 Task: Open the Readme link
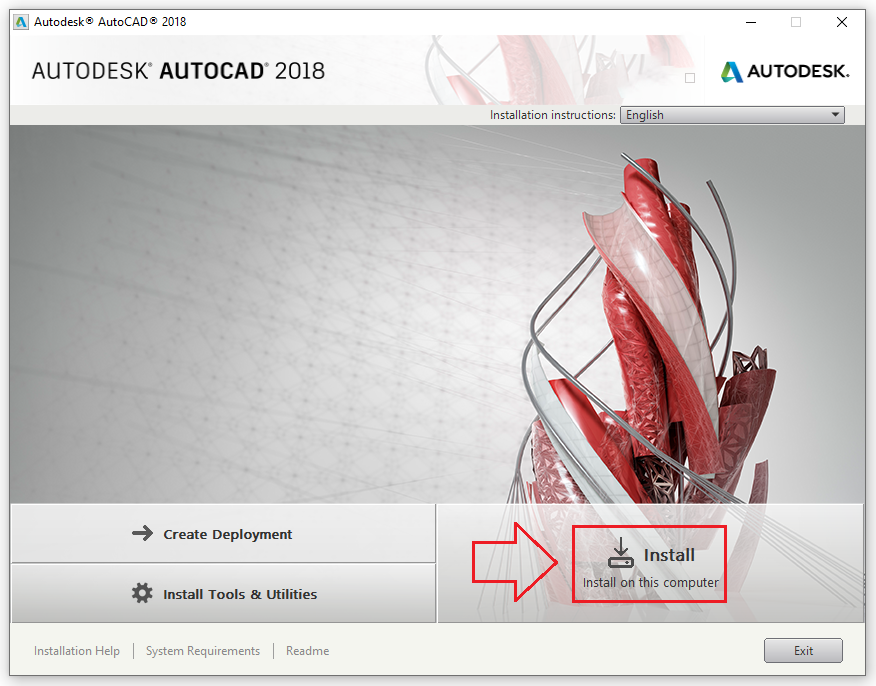tap(307, 651)
